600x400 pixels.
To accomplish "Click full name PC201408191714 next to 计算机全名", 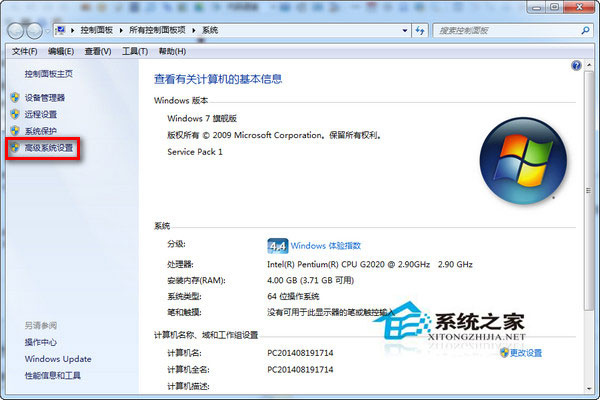I will coord(300,370).
